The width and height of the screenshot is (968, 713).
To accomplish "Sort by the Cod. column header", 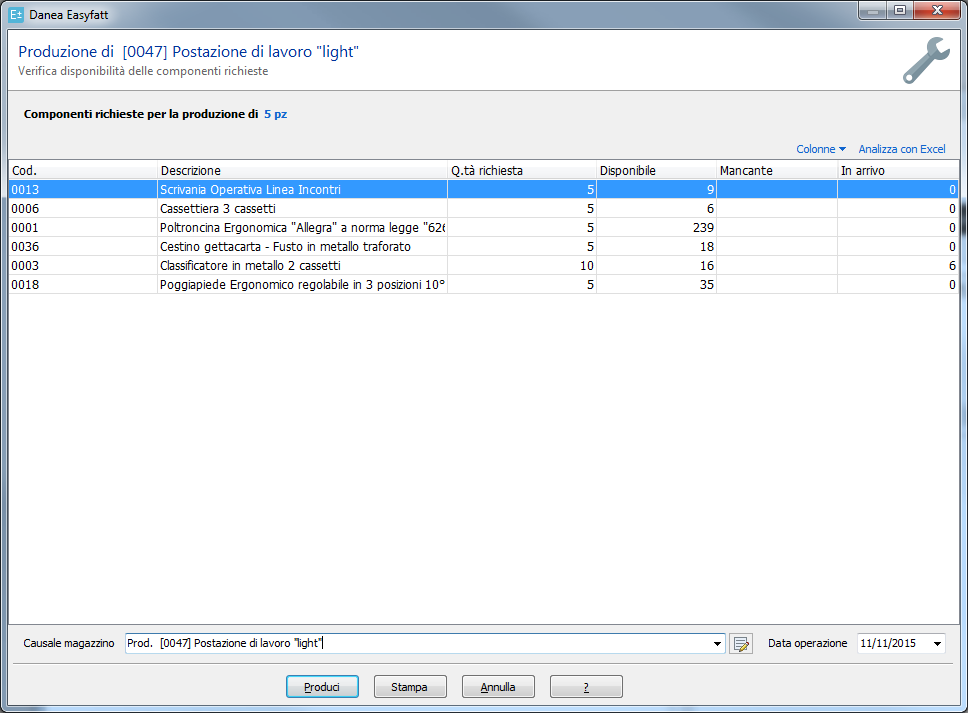I will coord(82,171).
